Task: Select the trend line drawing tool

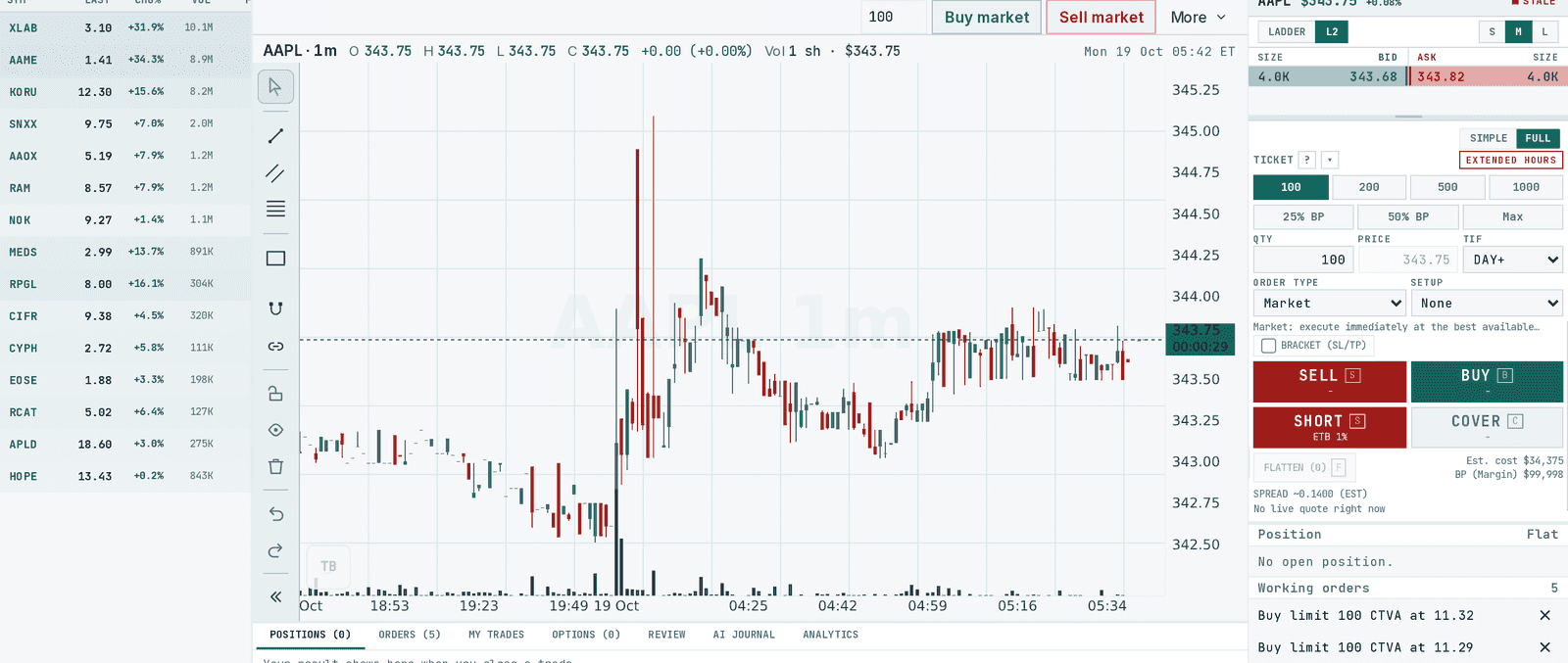Action: coord(275,136)
